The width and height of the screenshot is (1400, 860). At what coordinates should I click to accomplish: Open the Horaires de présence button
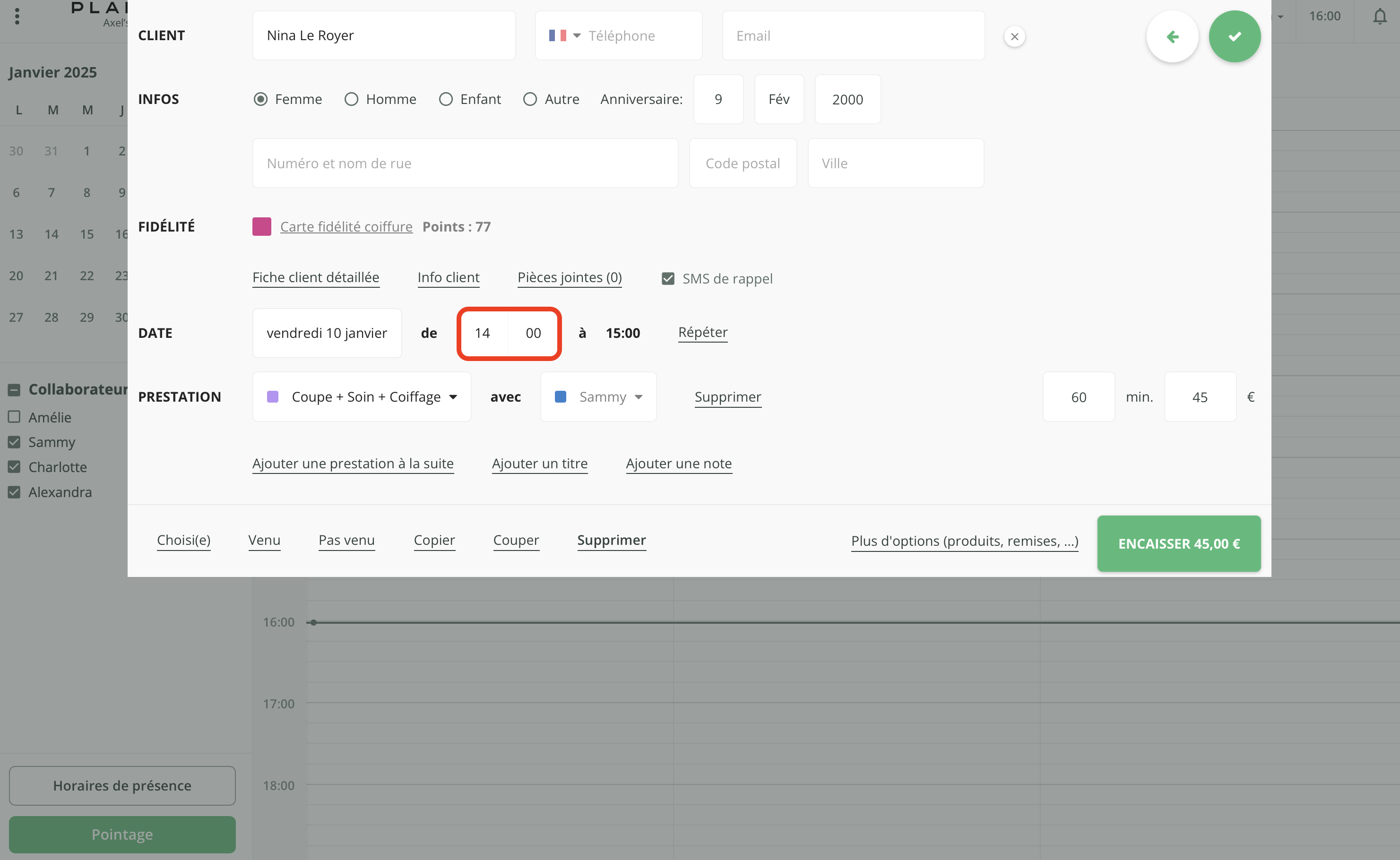click(x=122, y=785)
